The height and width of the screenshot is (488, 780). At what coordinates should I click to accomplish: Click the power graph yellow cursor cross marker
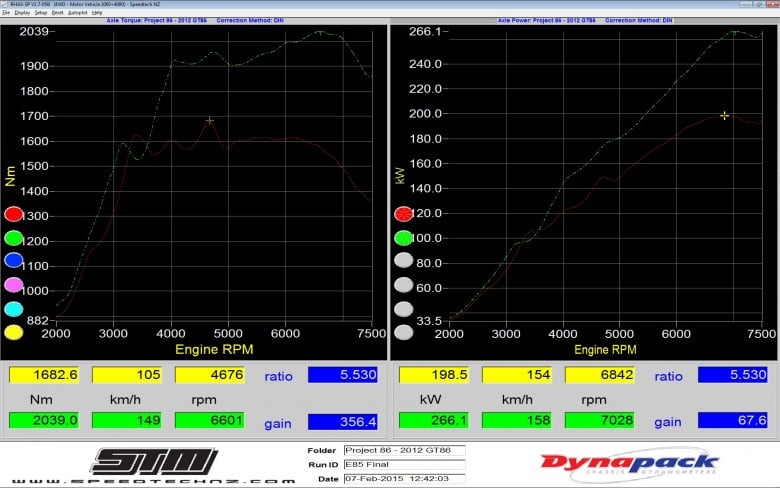tap(724, 115)
